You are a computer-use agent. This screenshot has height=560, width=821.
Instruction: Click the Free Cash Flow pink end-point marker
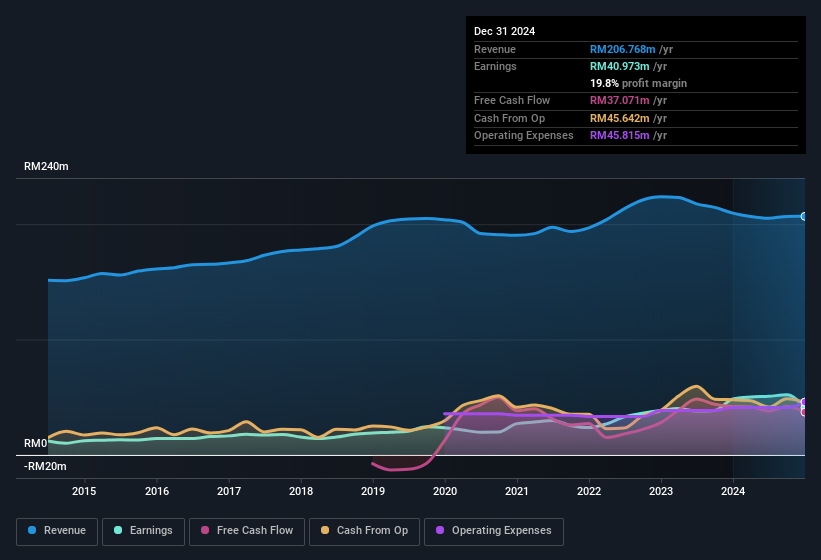click(x=804, y=412)
